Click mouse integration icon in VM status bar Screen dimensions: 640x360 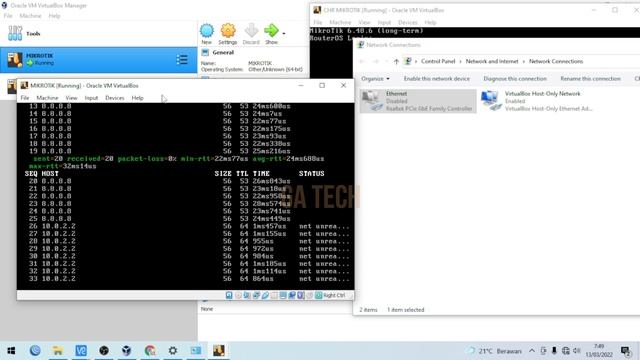point(310,295)
